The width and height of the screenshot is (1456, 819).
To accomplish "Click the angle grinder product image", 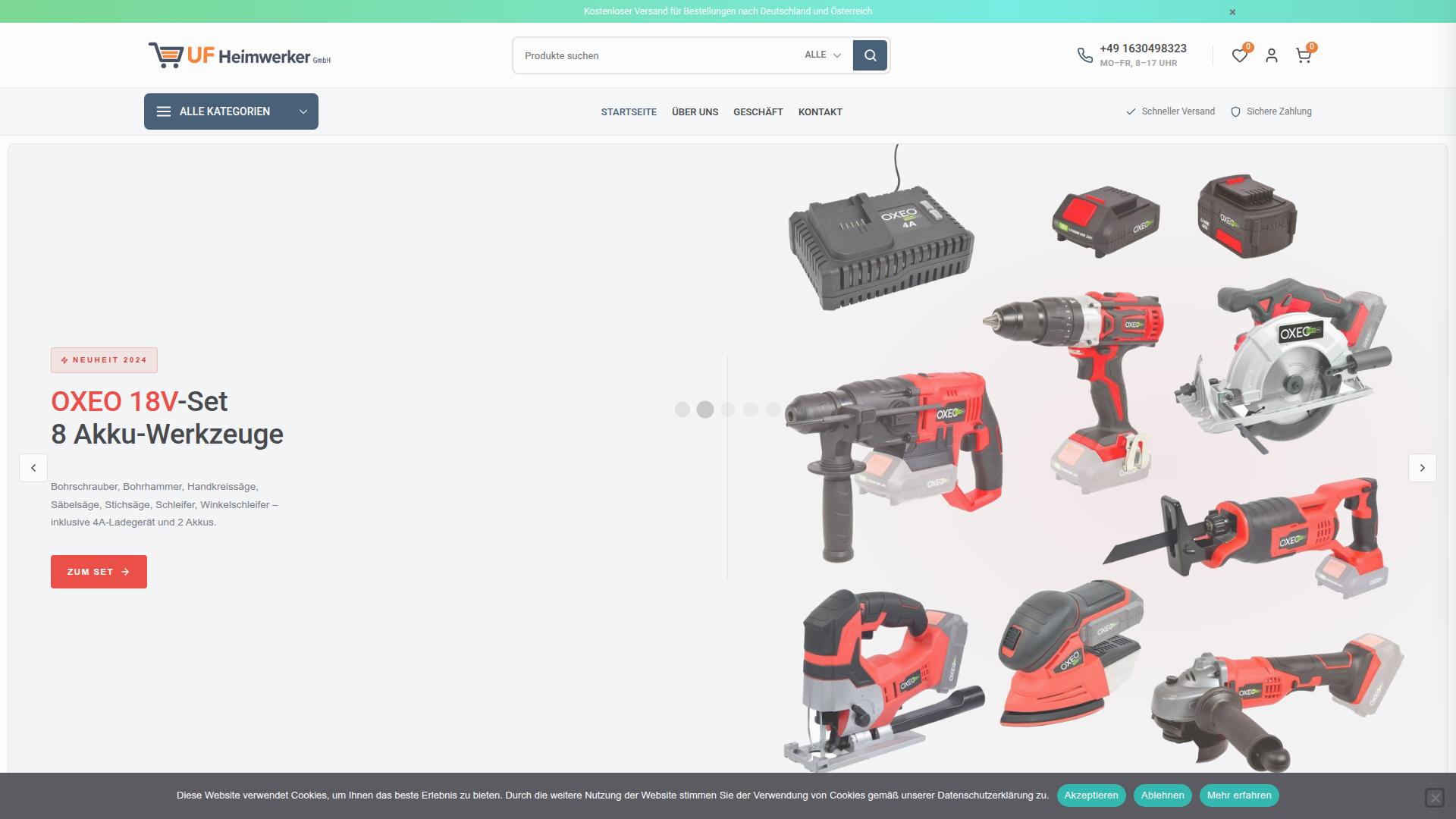I will [1278, 701].
